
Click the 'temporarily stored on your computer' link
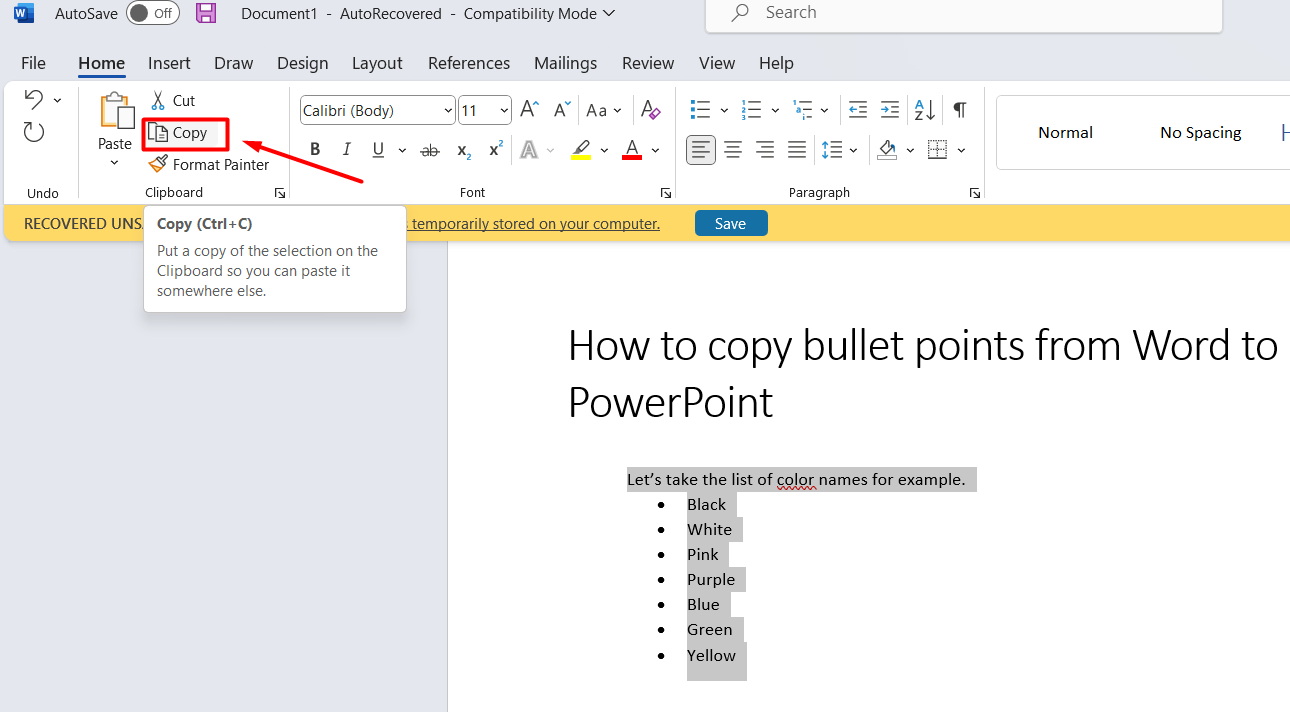click(536, 224)
